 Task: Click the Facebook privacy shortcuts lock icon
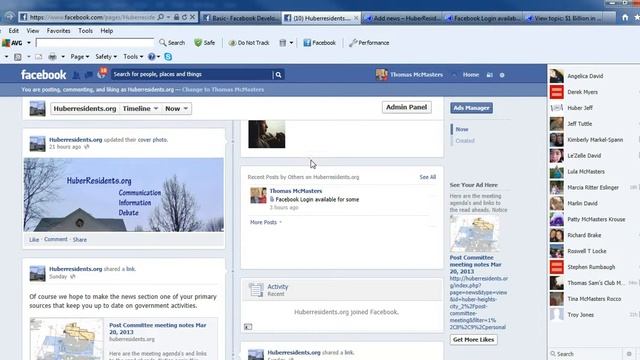pos(489,75)
